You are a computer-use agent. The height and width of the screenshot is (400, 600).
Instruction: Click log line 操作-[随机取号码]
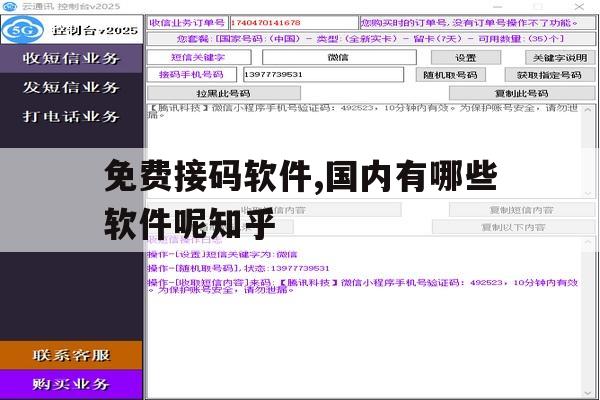click(238, 268)
